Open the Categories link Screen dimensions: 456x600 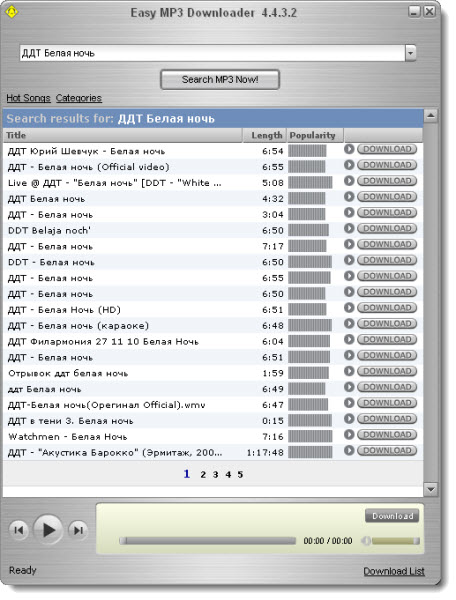pyautogui.click(x=79, y=98)
